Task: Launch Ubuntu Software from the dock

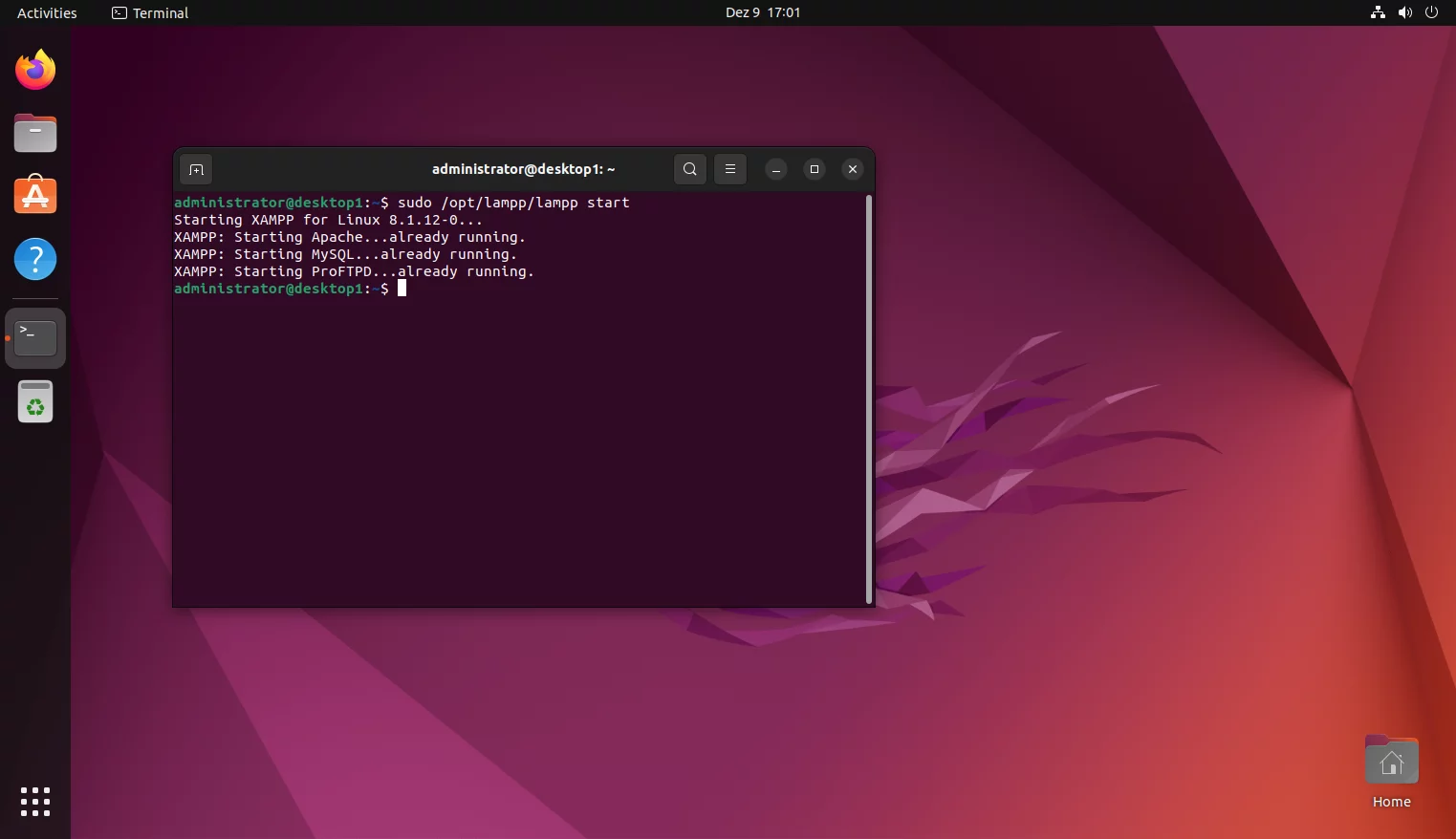Action: [35, 195]
